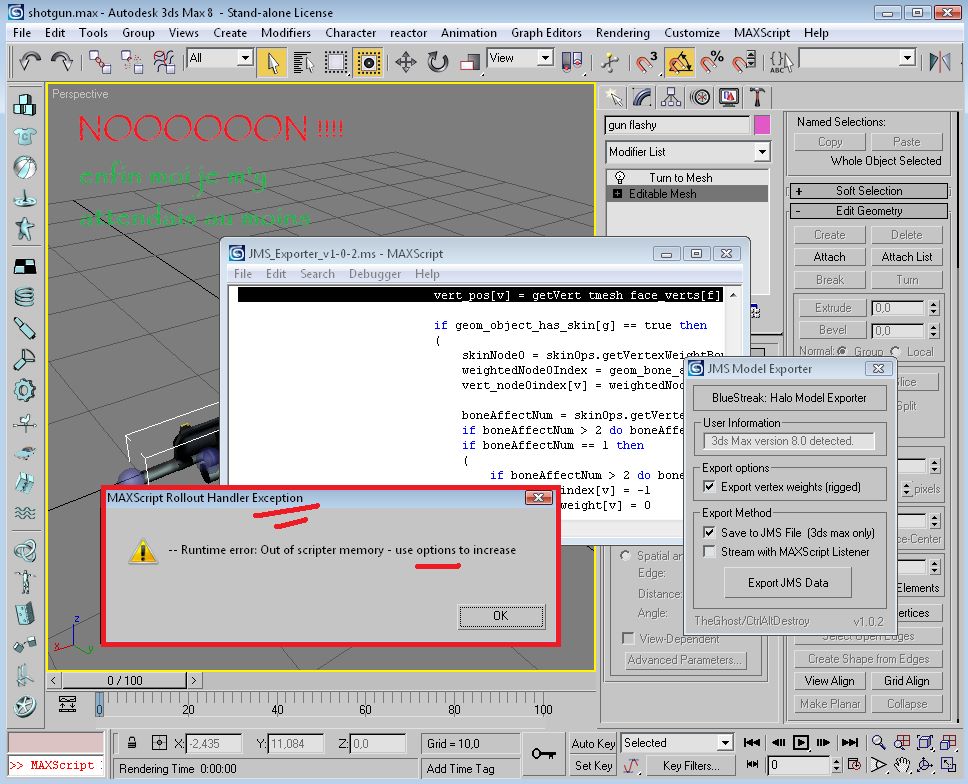Image resolution: width=968 pixels, height=784 pixels.
Task: Activate Select and Uniform Scale tool
Action: (470, 62)
